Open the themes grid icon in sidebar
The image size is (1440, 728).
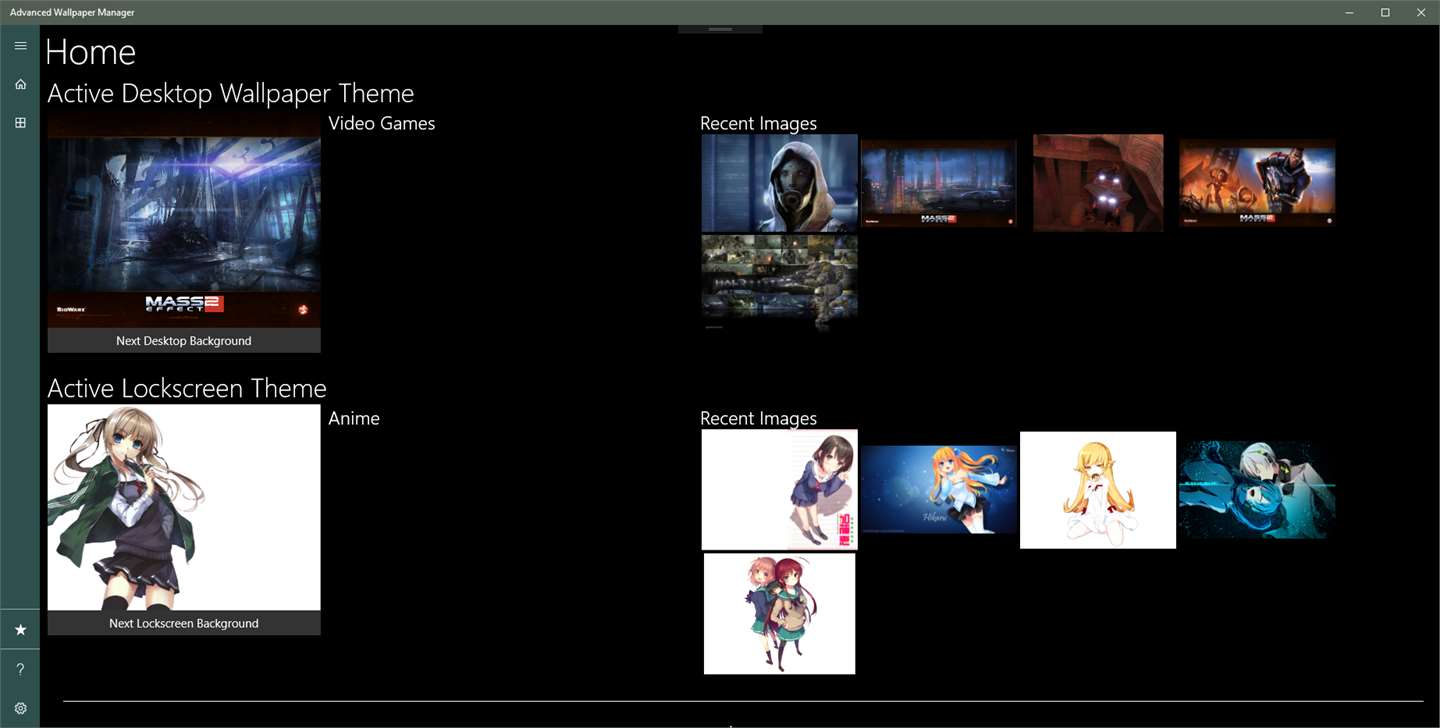click(x=20, y=123)
